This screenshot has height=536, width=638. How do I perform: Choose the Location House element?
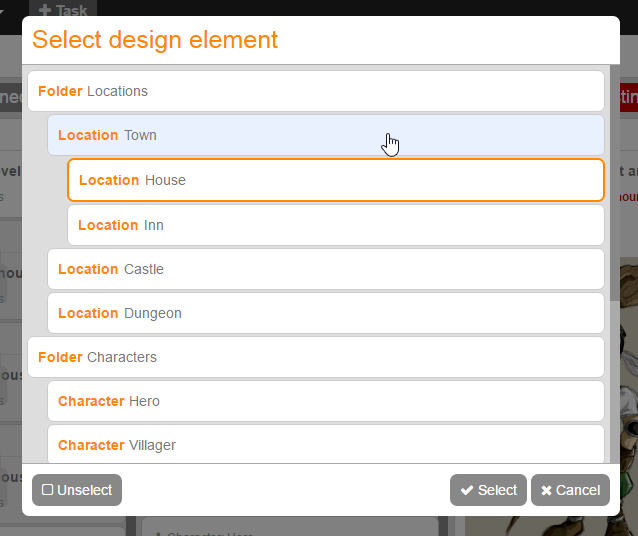coord(335,180)
